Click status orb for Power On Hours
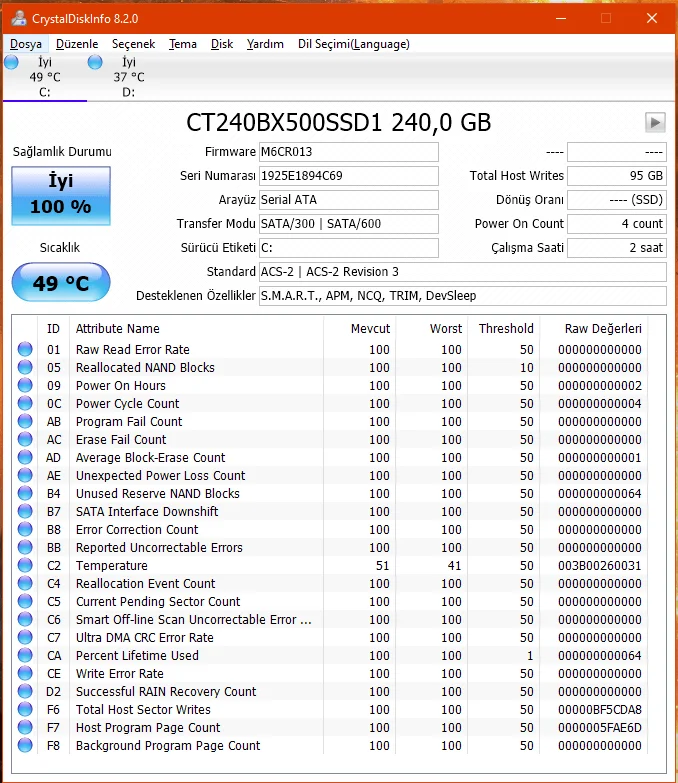The width and height of the screenshot is (678, 783). tap(25, 385)
